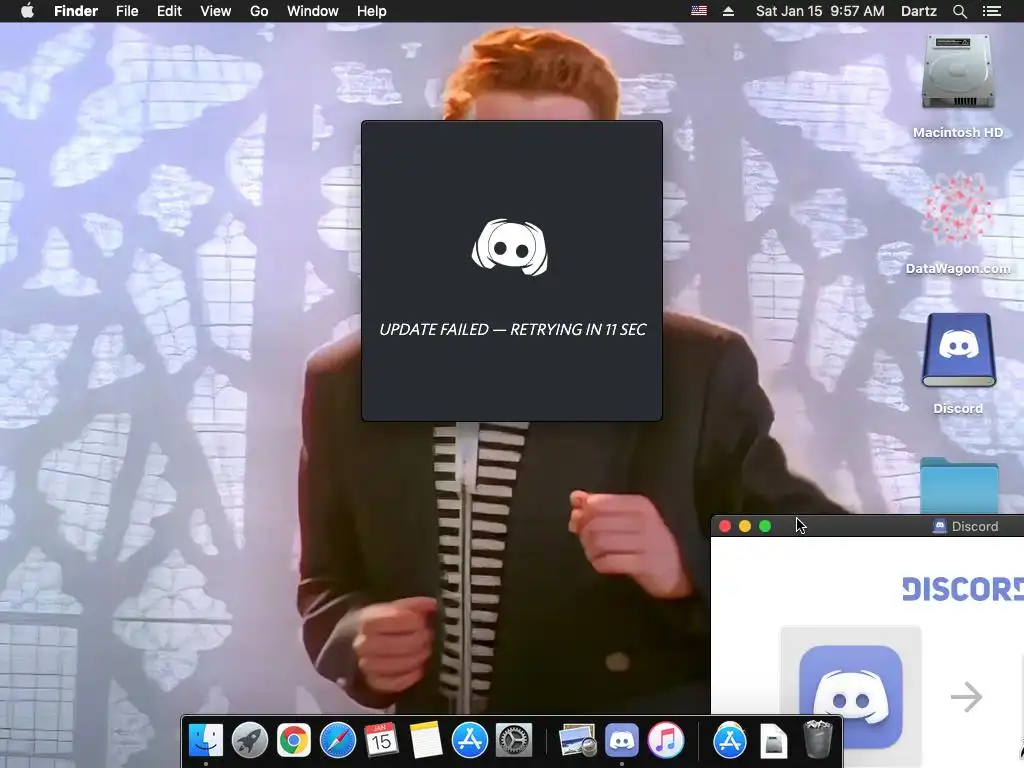Viewport: 1024px width, 768px height.
Task: Open the Finder menu
Action: point(76,11)
